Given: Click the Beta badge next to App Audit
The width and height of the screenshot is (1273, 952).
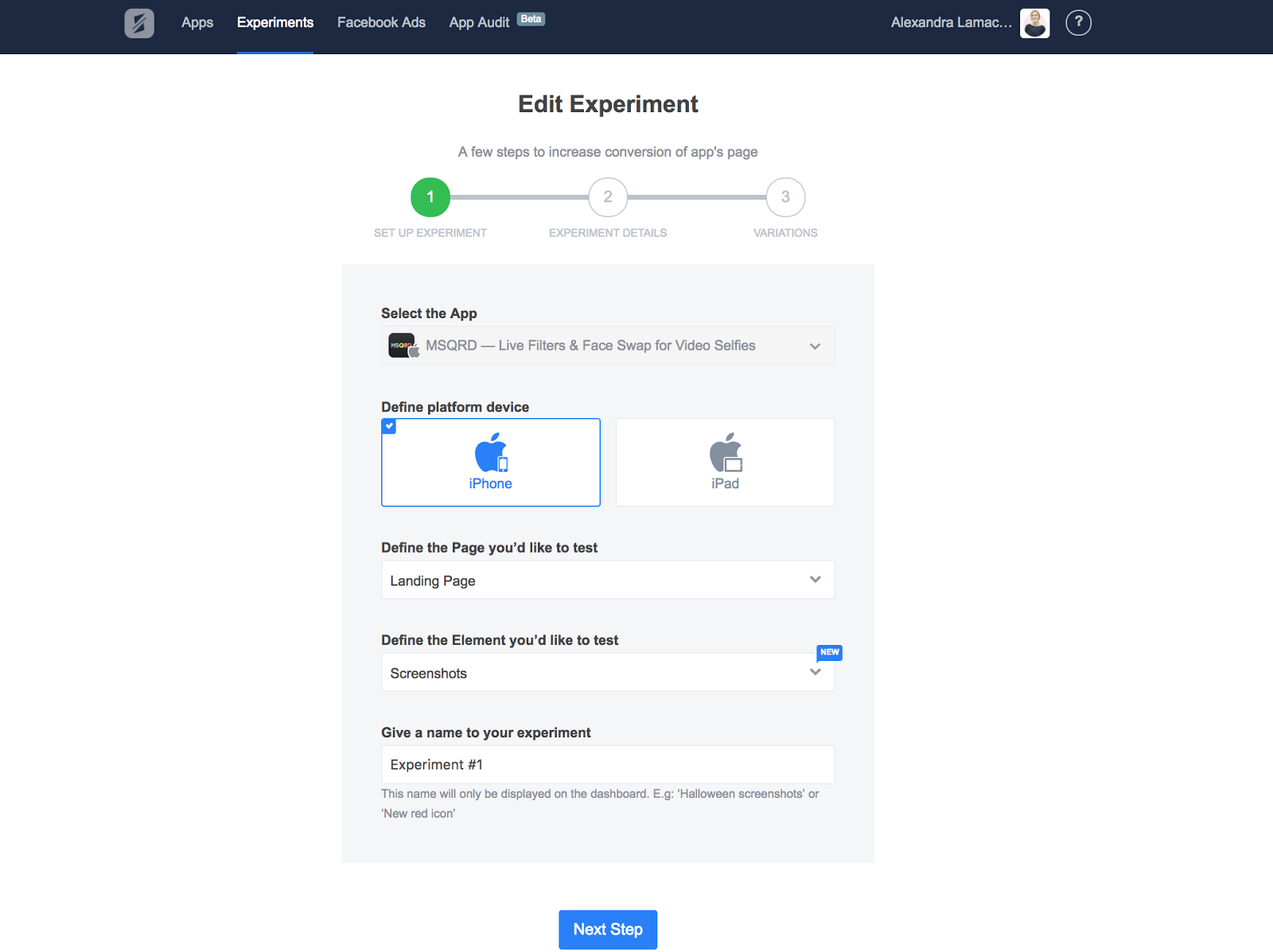Looking at the screenshot, I should (x=531, y=19).
